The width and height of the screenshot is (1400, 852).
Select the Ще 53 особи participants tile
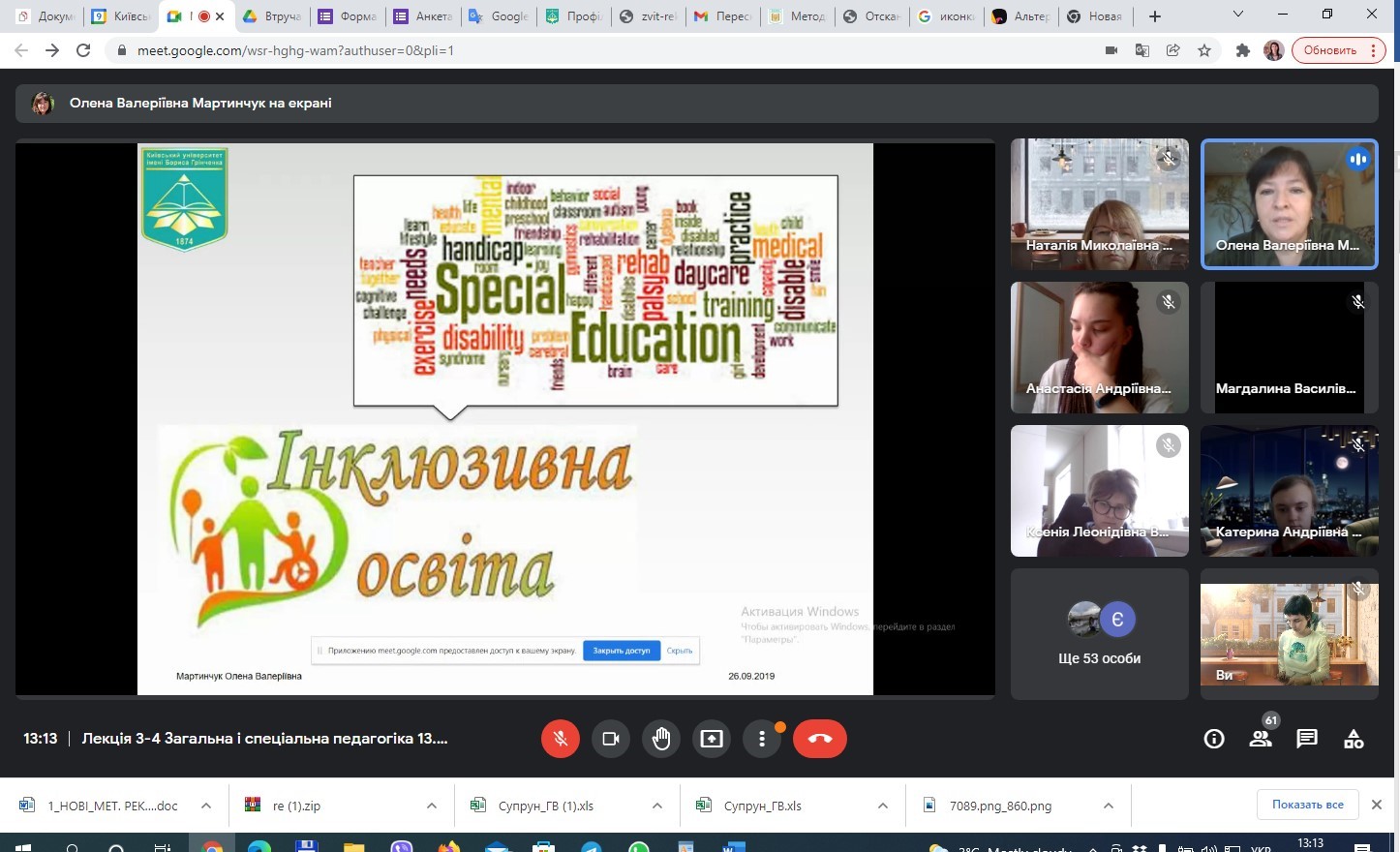[x=1099, y=633]
